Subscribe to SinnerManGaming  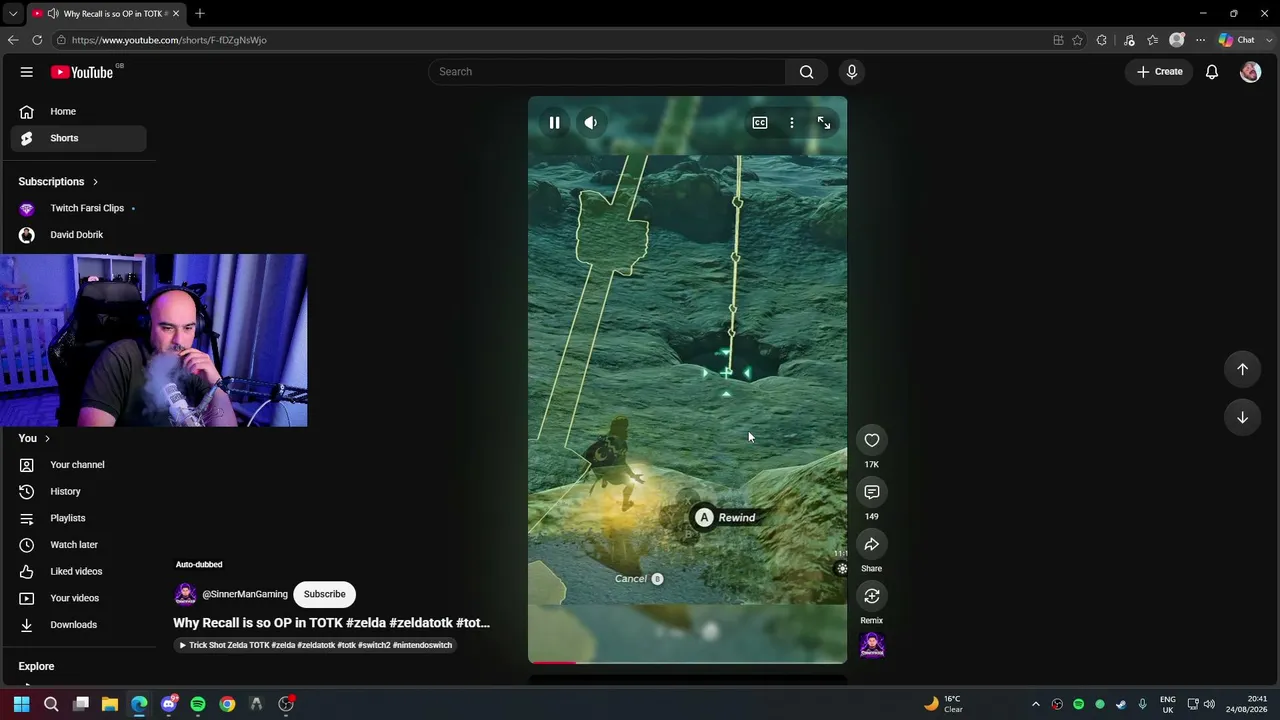(x=325, y=594)
